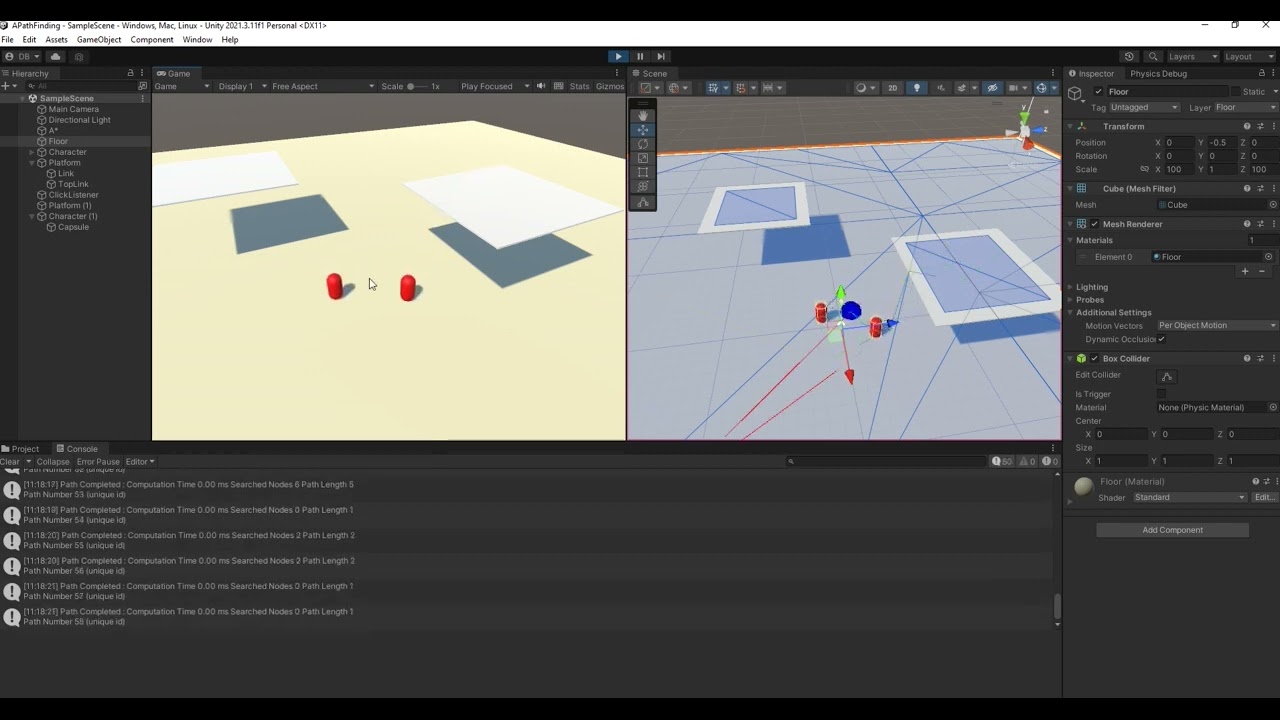1280x720 pixels.
Task: Select the Rect tool in Scene overlay
Action: point(642,172)
